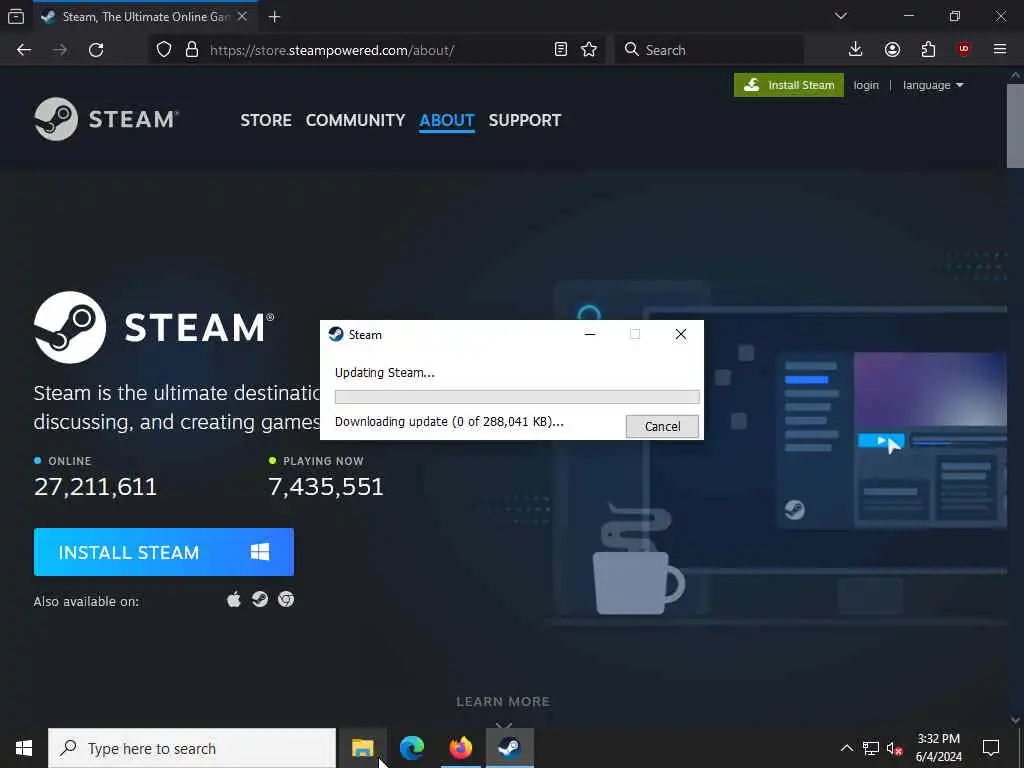Click the login link
Viewport: 1024px width, 768px height.
pyautogui.click(x=866, y=86)
